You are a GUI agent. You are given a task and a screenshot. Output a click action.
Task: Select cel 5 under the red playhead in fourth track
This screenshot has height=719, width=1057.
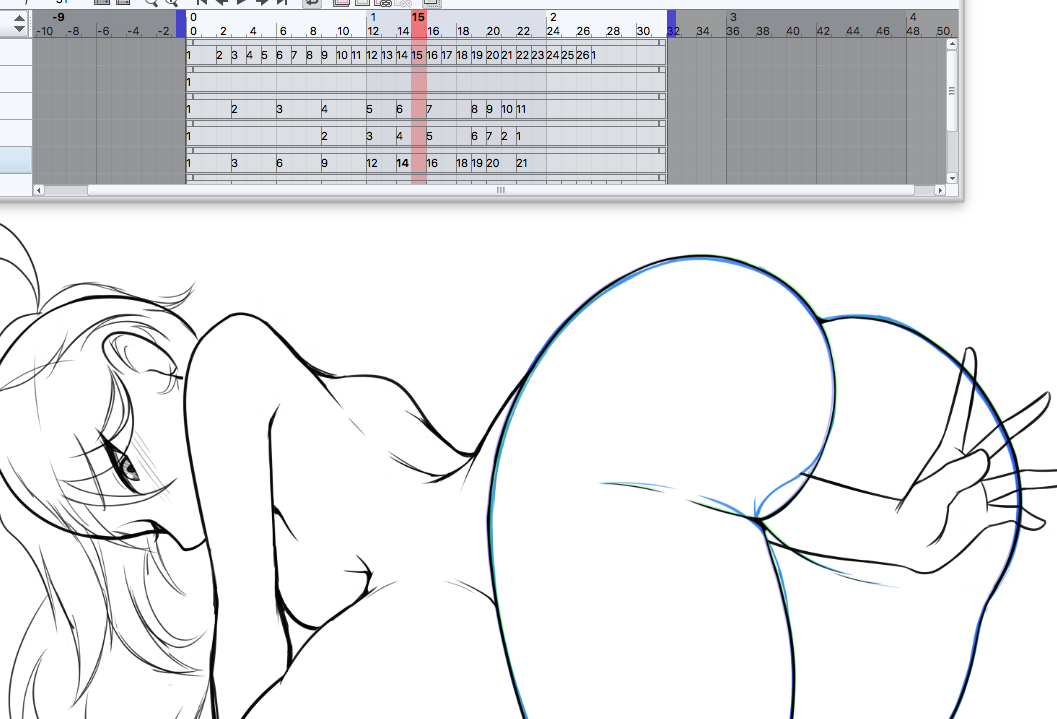(x=429, y=136)
